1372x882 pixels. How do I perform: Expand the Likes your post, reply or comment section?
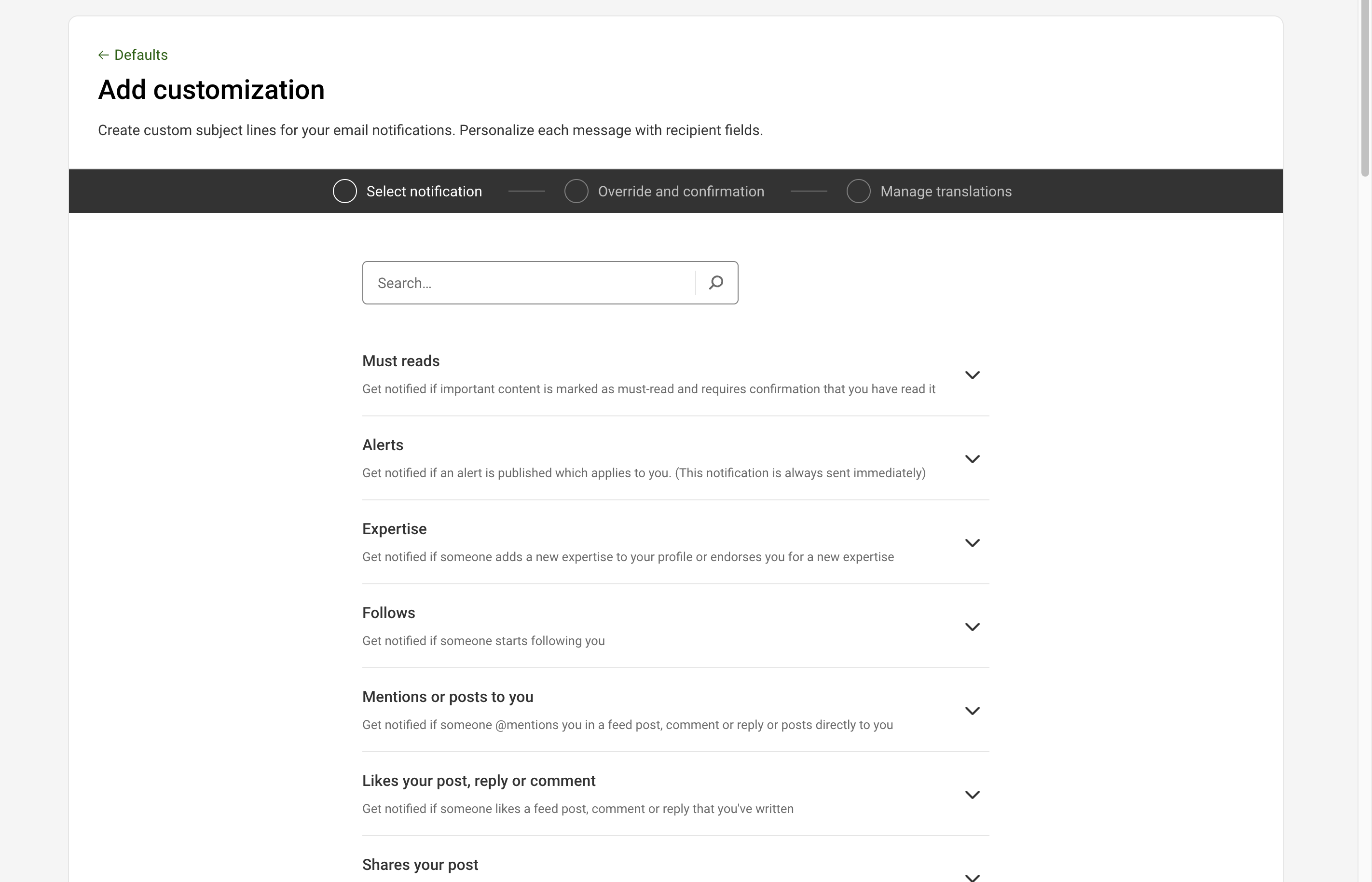tap(972, 794)
